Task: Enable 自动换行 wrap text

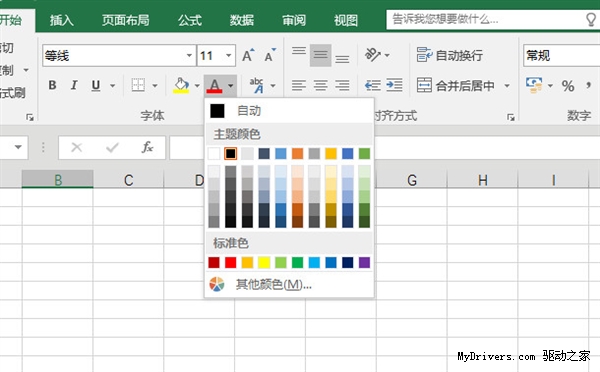Action: point(450,55)
